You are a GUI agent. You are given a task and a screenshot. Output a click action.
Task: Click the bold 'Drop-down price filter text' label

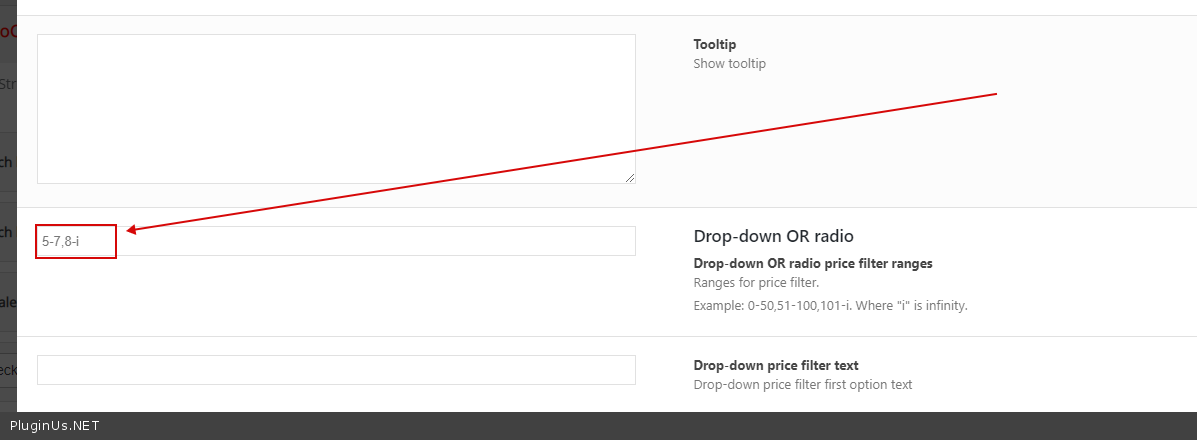(775, 365)
